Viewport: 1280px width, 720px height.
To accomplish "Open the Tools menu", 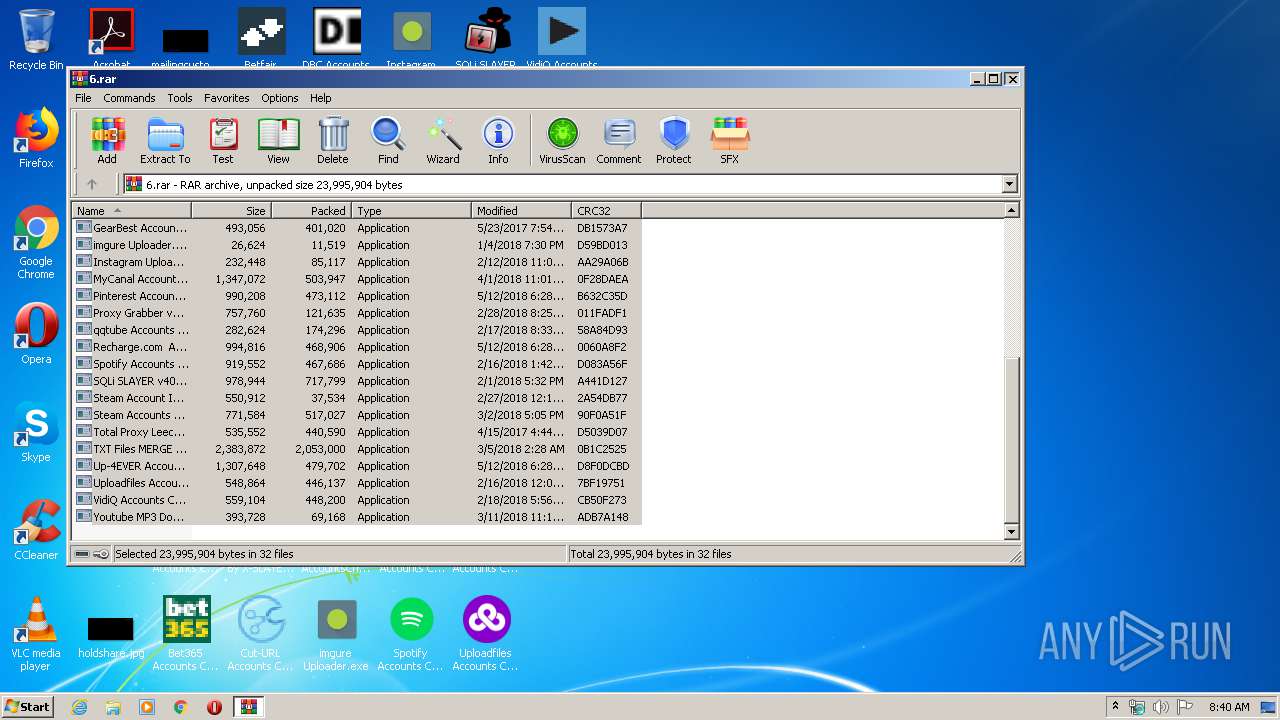I will 180,98.
